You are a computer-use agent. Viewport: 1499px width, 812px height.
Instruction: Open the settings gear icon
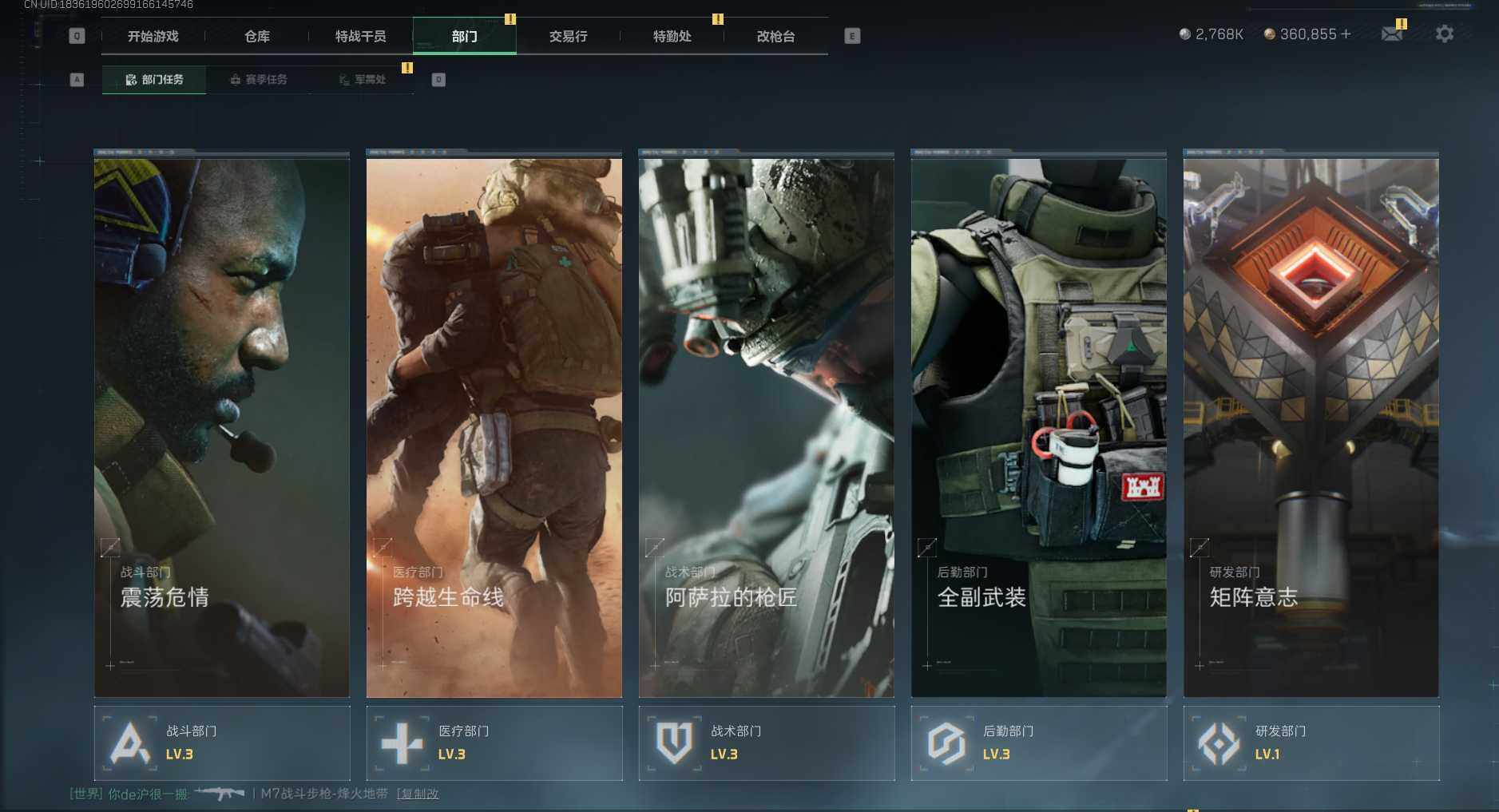(x=1445, y=34)
